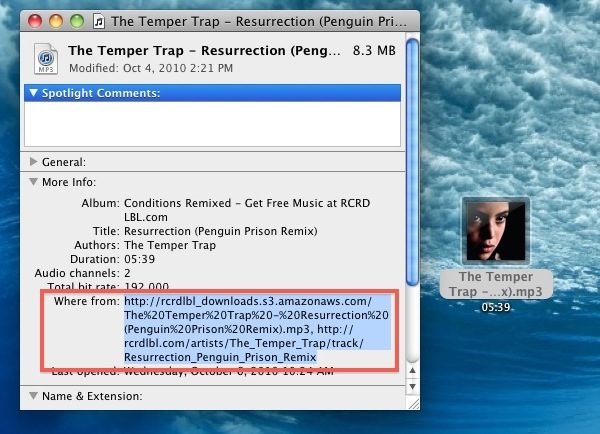This screenshot has width=600, height=434.
Task: Click the scroll up arrow
Action: pyautogui.click(x=412, y=370)
